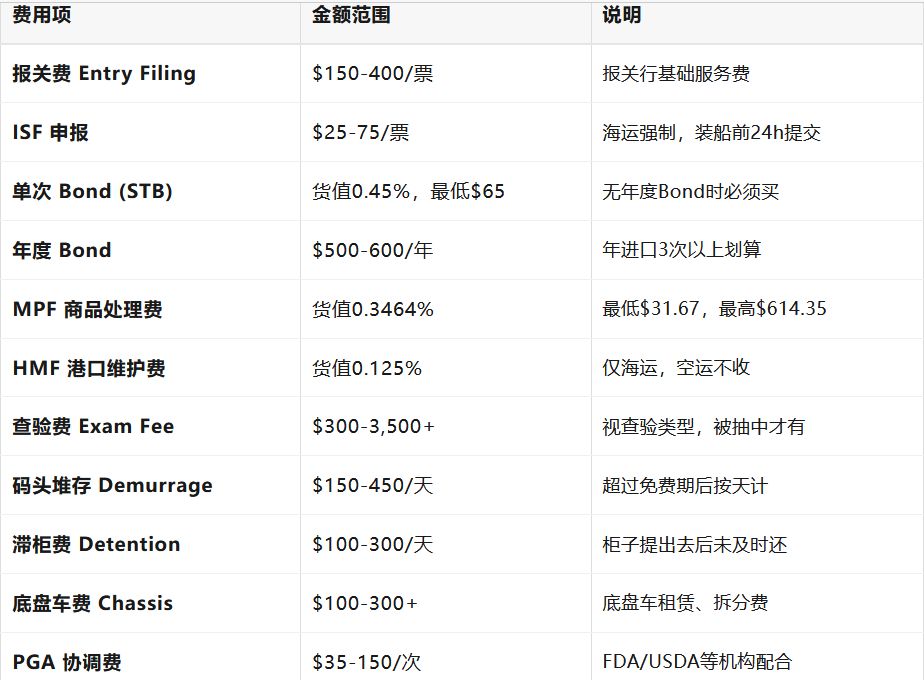Select the 单次 Bond (STB) row label
Screen dimensions: 924x680
[x=92, y=192]
